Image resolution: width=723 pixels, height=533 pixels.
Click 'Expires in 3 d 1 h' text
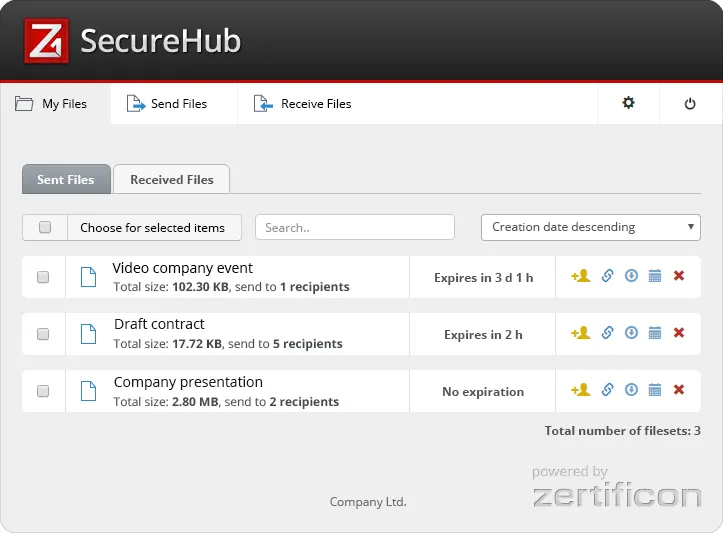tap(483, 278)
